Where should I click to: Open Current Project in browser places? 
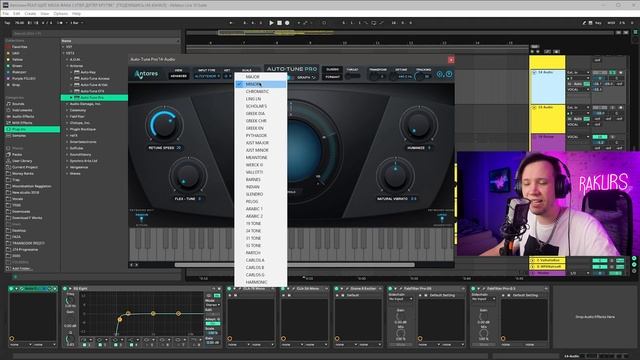click(32, 167)
